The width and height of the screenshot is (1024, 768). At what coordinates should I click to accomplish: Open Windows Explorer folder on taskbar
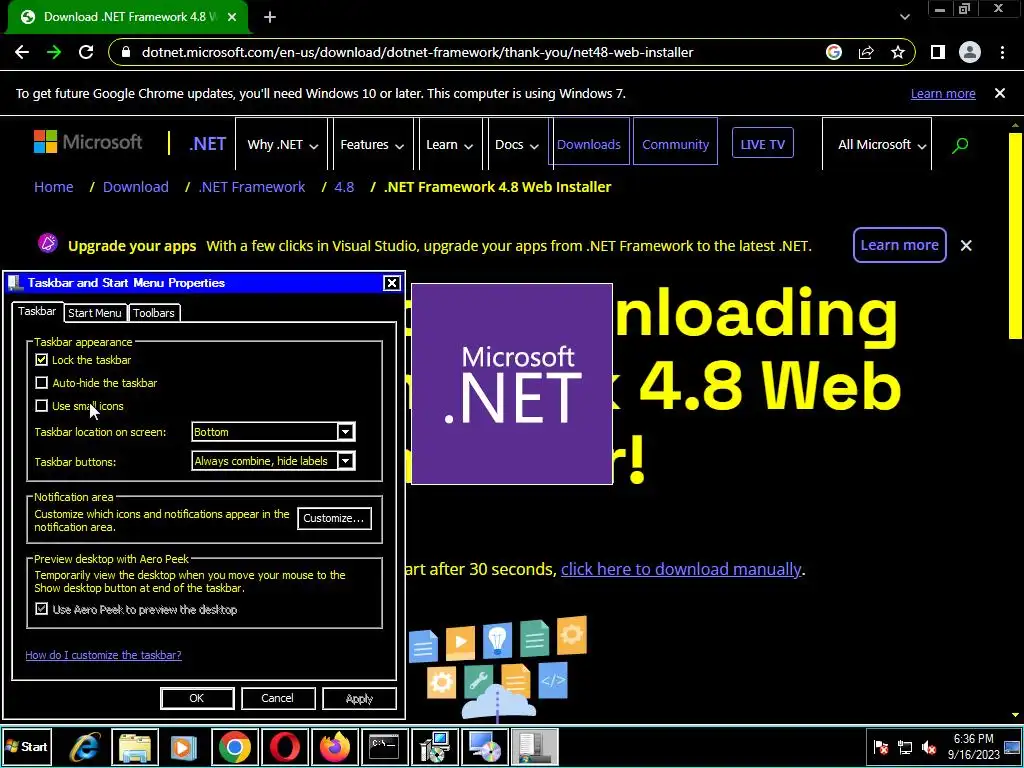click(135, 747)
